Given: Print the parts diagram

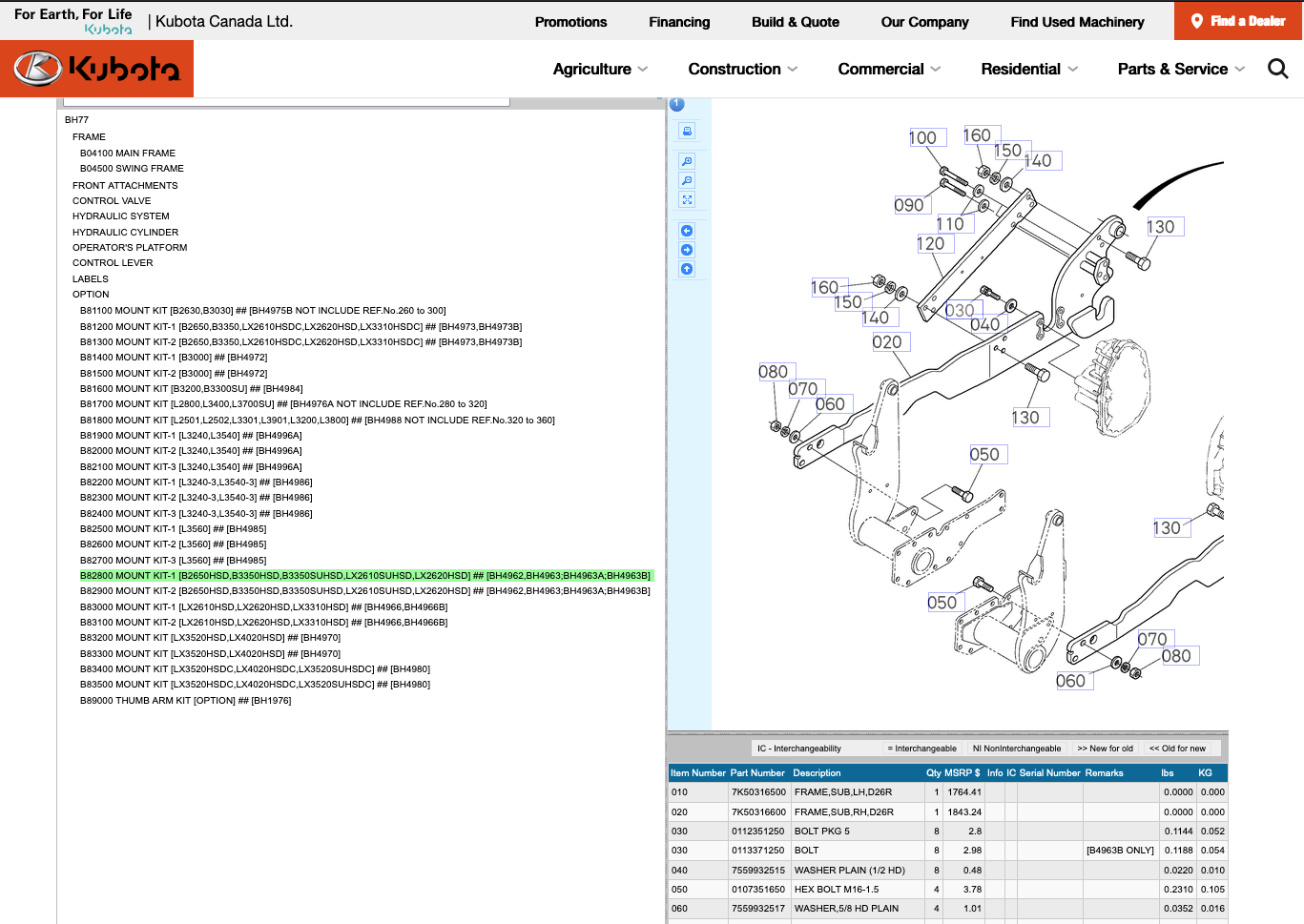Looking at the screenshot, I should (x=687, y=131).
